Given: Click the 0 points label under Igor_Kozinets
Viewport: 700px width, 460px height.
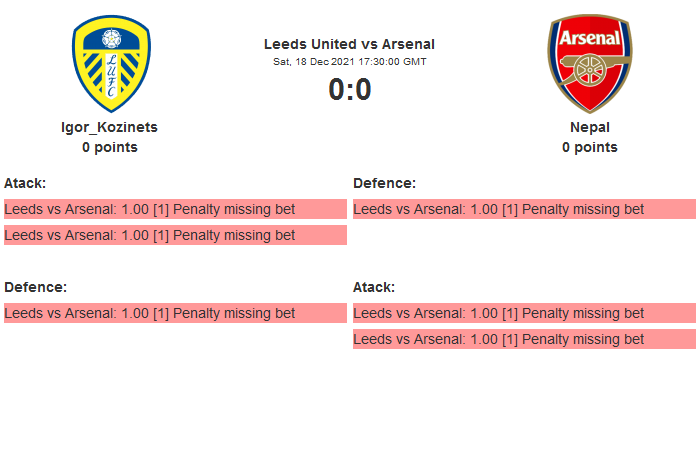Looking at the screenshot, I should 110,147.
